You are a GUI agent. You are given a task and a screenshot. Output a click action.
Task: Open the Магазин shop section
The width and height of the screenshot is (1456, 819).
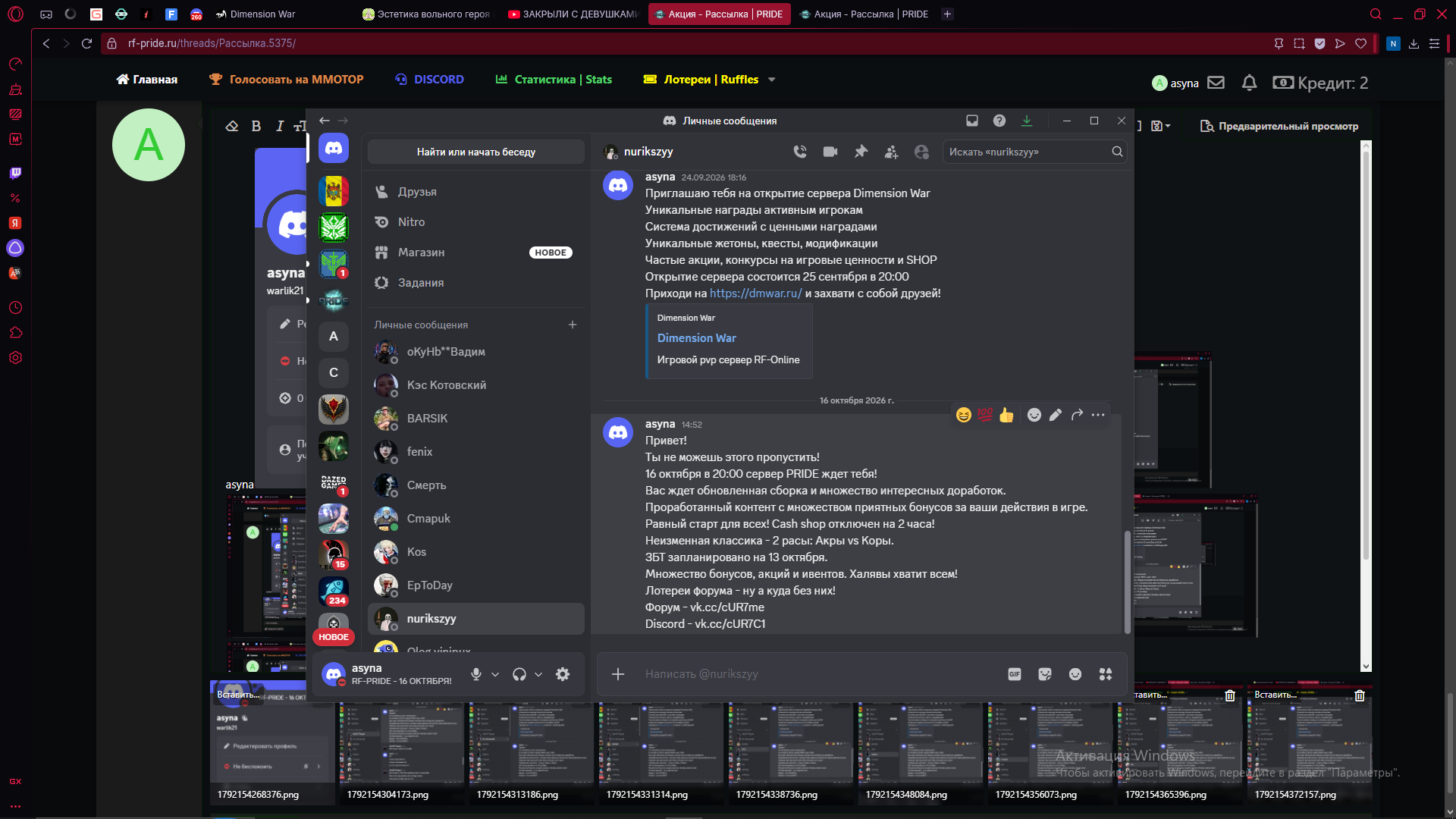pyautogui.click(x=476, y=253)
